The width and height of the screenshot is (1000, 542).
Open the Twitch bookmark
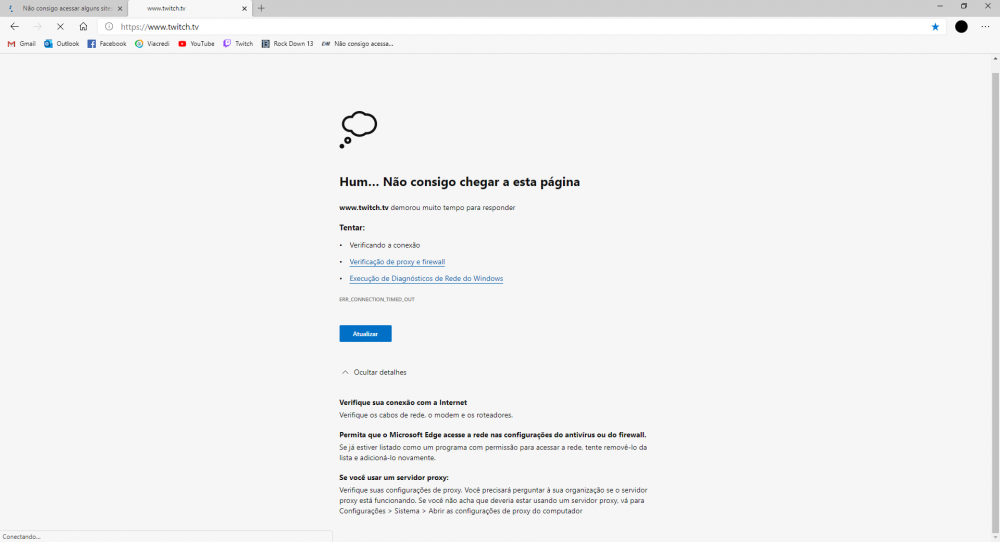pos(238,44)
